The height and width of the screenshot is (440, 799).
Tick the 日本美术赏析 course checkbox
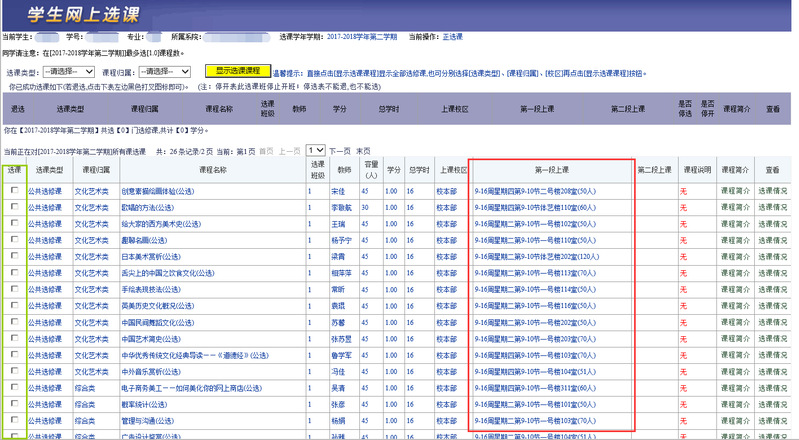point(14,255)
